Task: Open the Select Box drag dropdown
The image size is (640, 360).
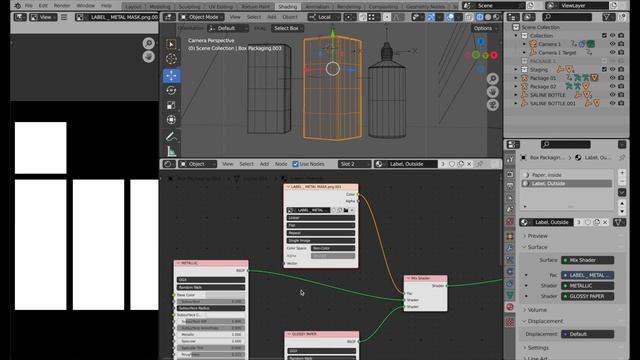Action: coord(289,28)
